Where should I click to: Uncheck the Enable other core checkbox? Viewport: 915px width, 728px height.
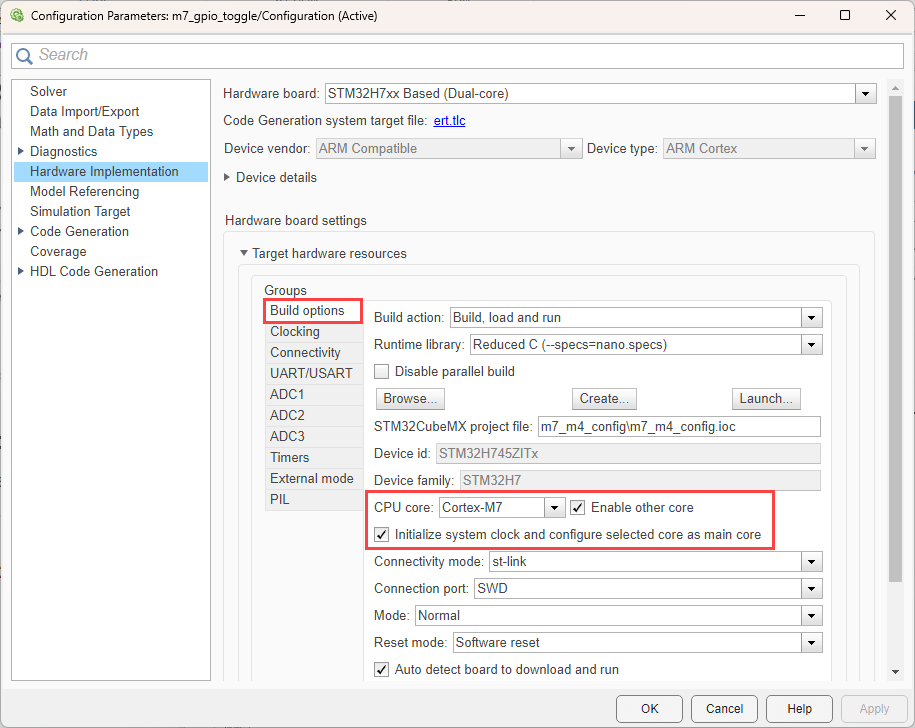[x=578, y=507]
